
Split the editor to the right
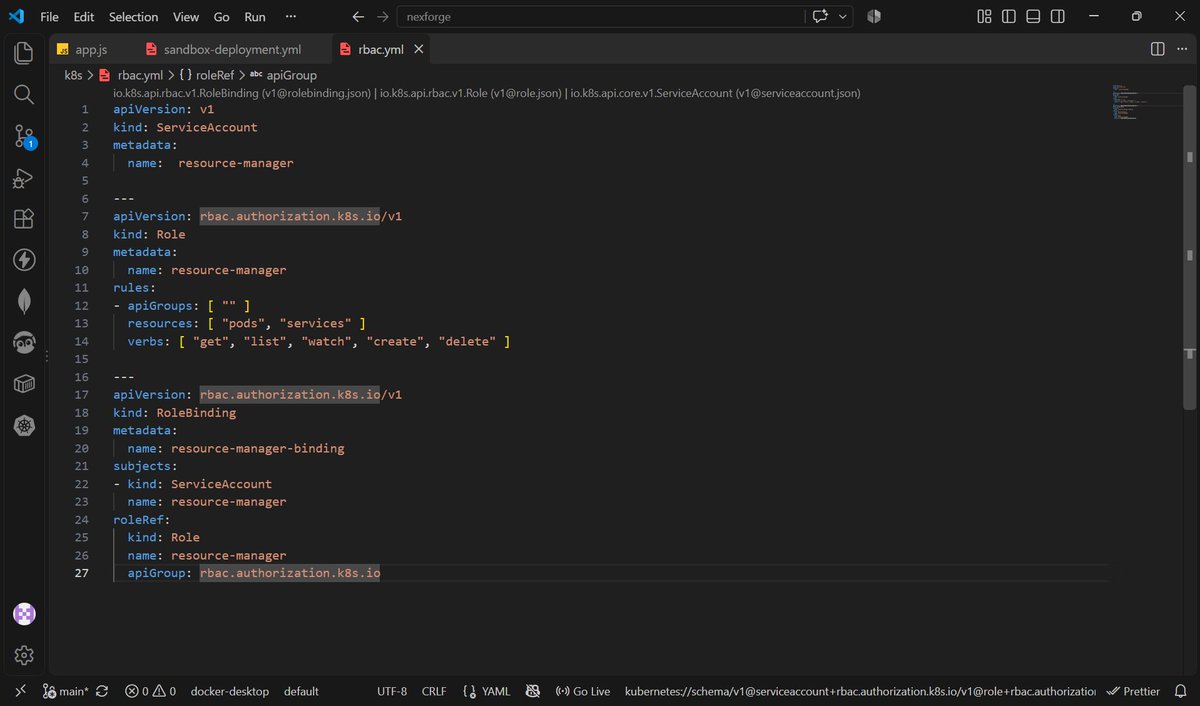(1157, 49)
